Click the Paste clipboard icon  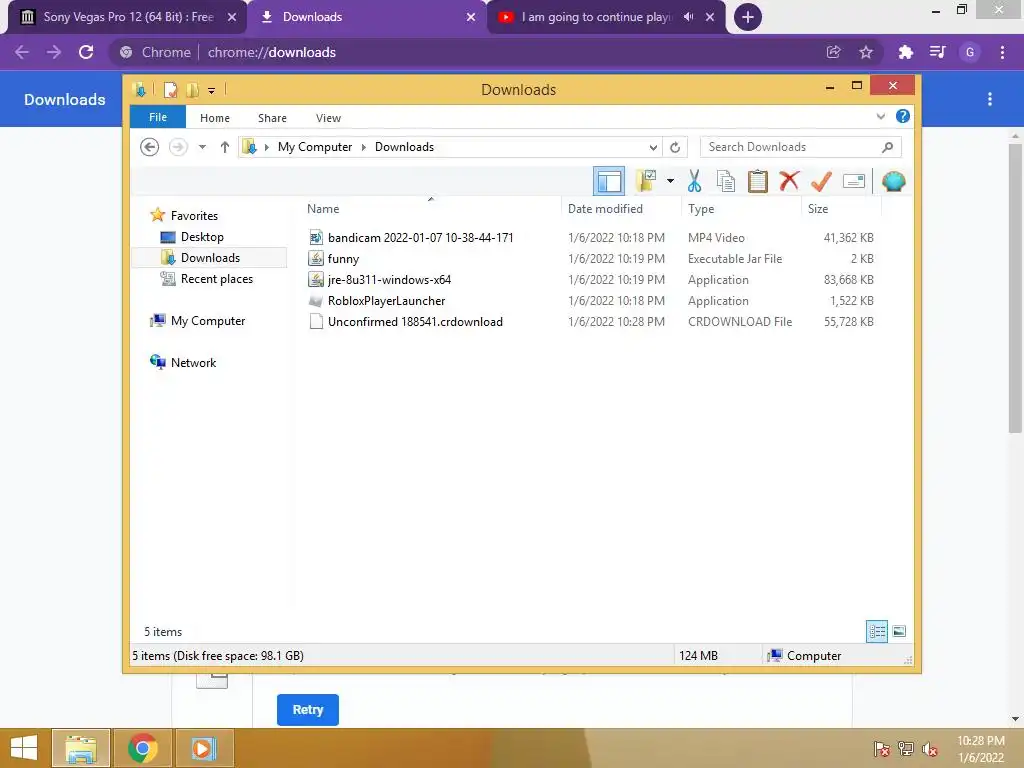758,181
